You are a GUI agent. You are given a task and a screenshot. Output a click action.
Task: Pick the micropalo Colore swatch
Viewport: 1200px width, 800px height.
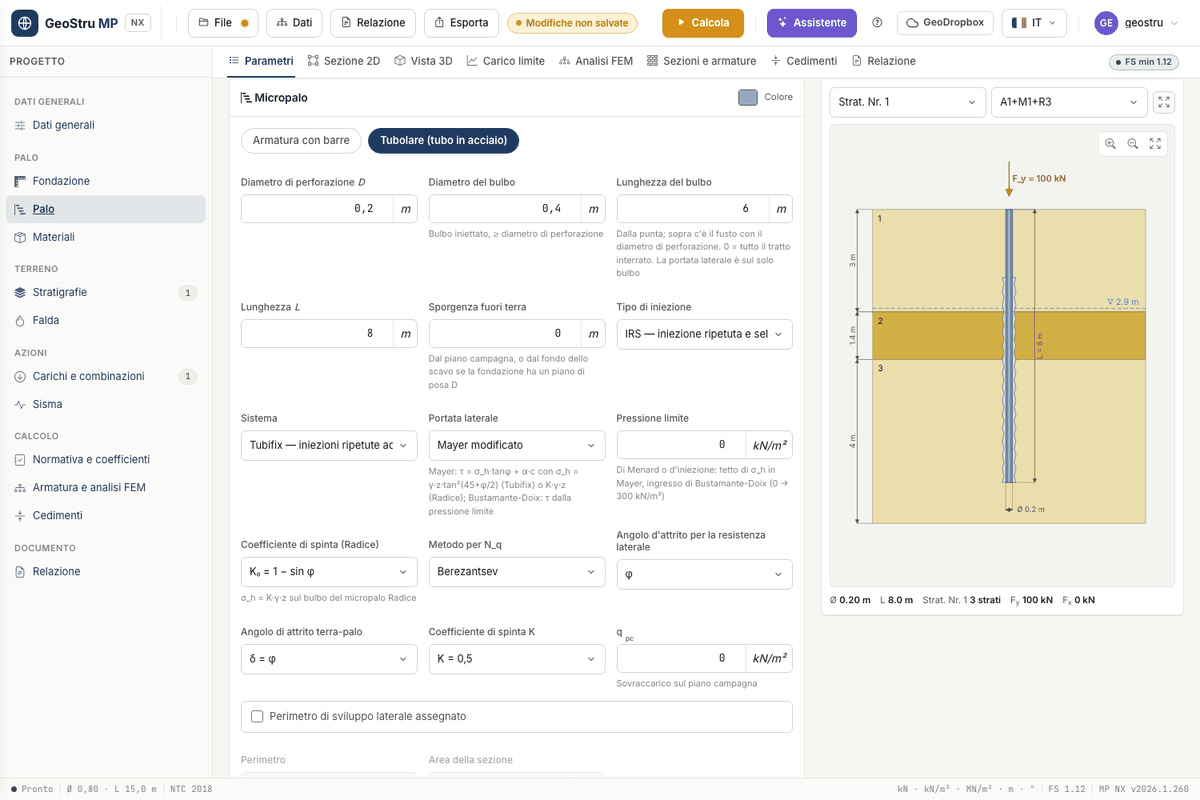(748, 97)
